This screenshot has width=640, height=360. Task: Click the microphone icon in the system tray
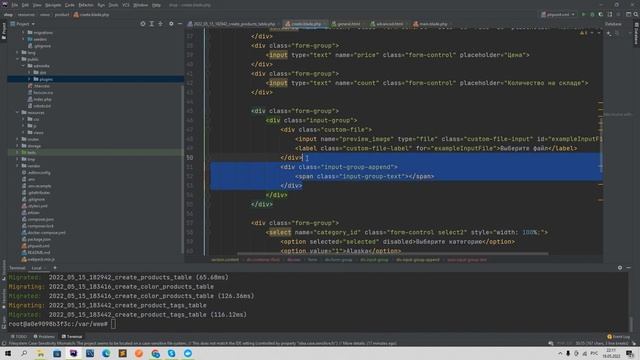click(568, 353)
